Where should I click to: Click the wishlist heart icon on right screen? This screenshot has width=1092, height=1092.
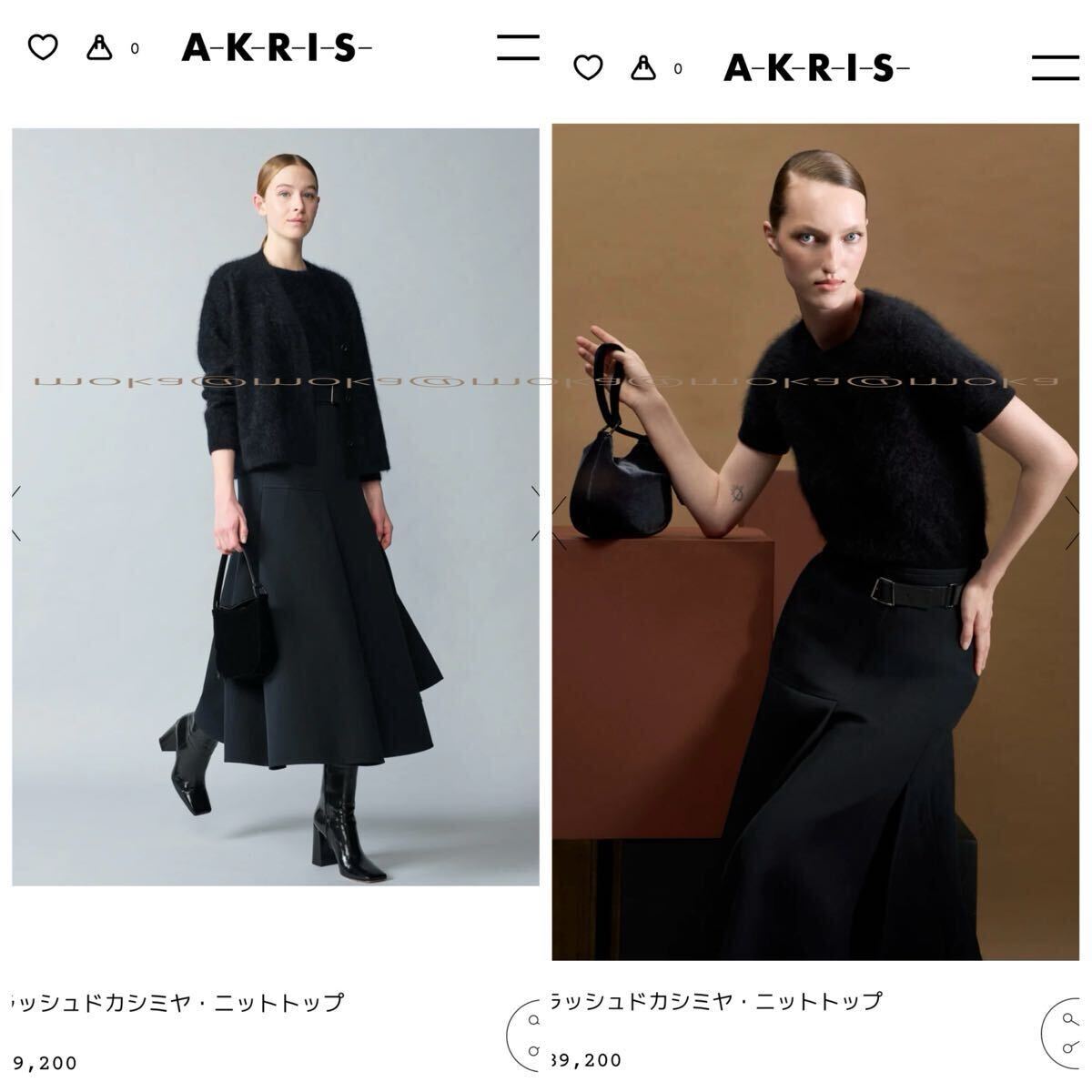(588, 67)
